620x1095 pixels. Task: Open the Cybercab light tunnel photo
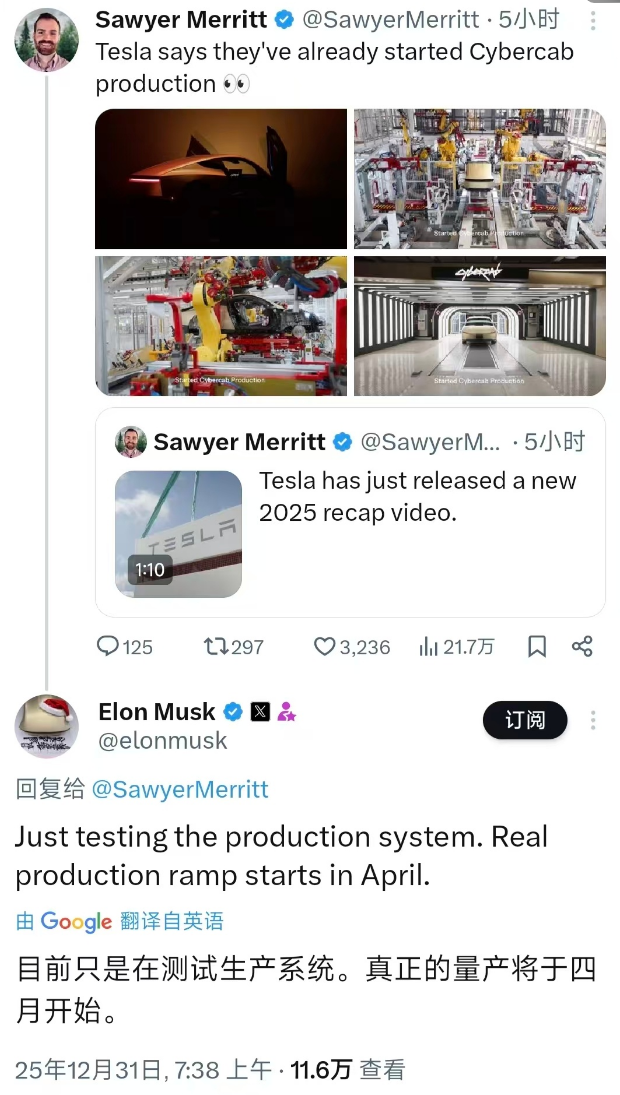[480, 326]
